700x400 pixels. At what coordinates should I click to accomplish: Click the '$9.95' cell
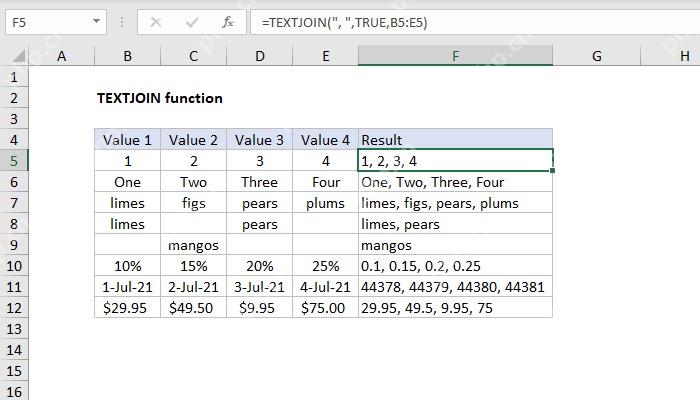click(x=259, y=308)
